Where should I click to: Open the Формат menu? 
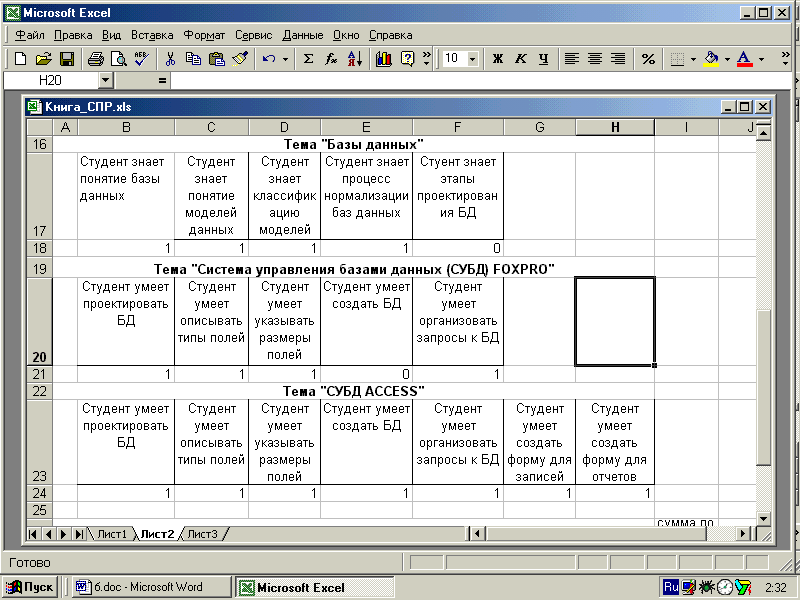204,35
